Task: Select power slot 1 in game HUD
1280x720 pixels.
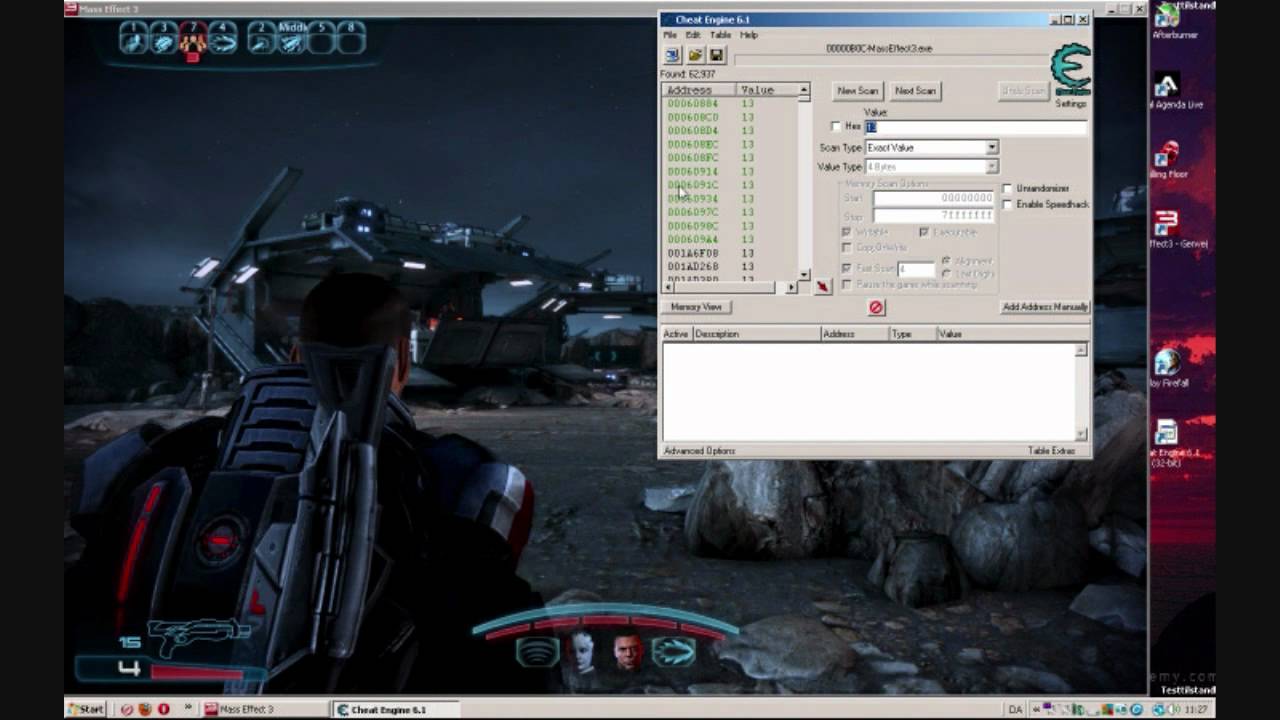Action: pos(133,38)
